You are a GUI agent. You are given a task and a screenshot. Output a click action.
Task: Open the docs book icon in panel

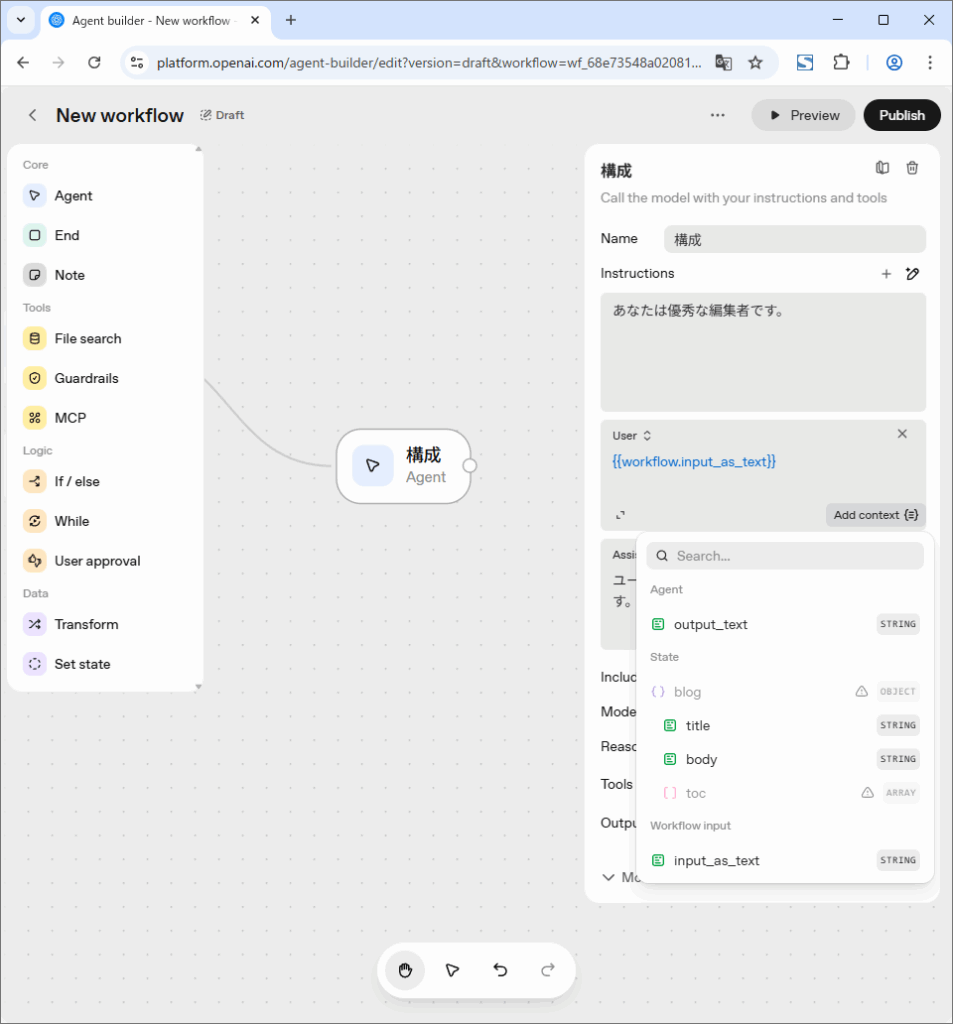(882, 169)
